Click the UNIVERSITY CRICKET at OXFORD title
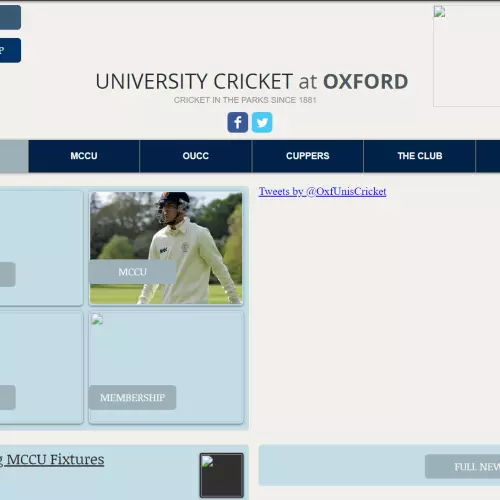The image size is (500, 500). click(x=252, y=81)
